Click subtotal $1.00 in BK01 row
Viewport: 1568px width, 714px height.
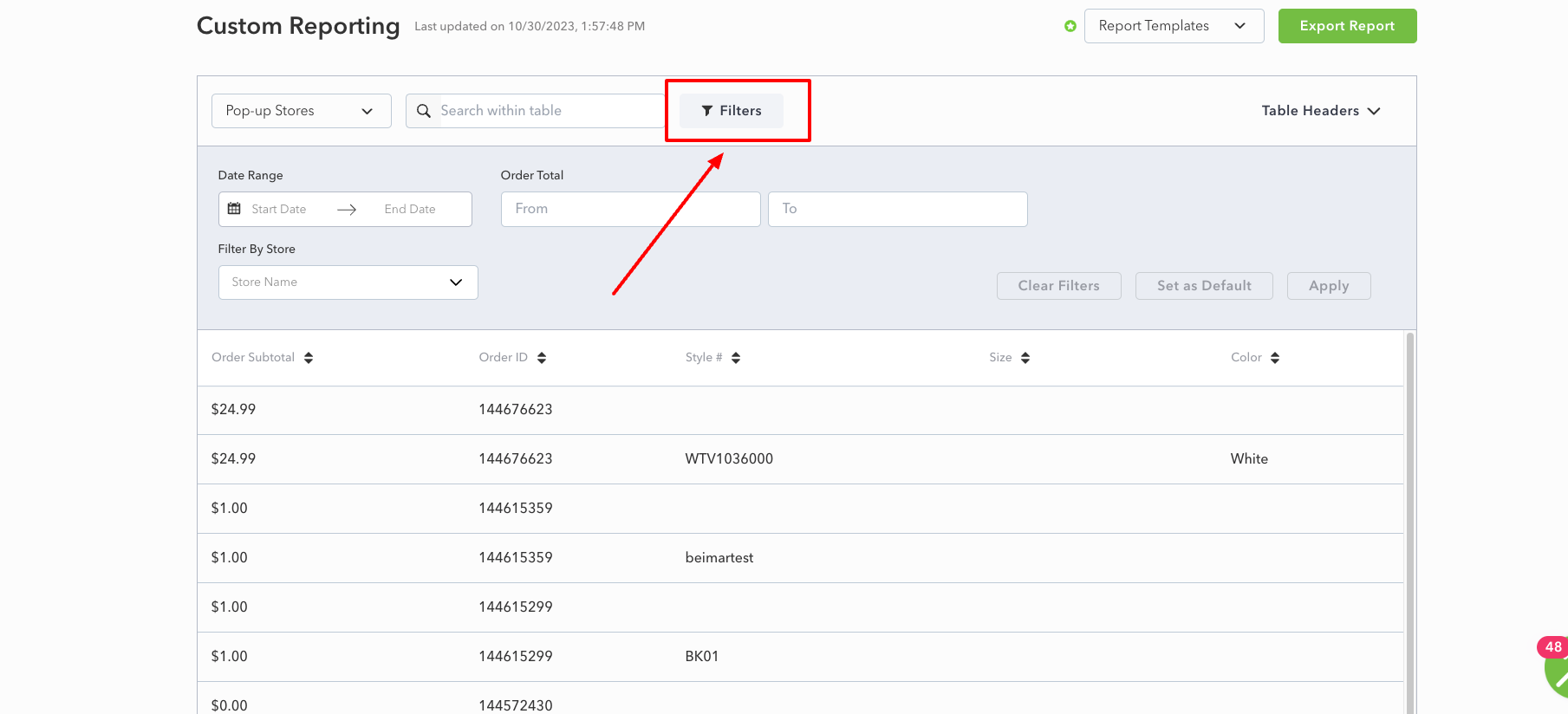click(x=230, y=657)
